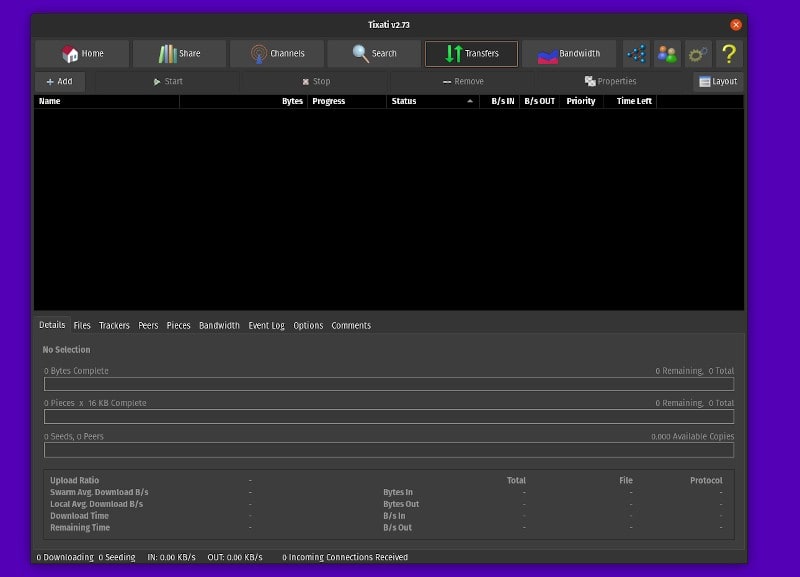Click "0 Remaining, 0 Total" beside Bytes Complete
Viewport: 800px width, 577px height.
pos(694,371)
